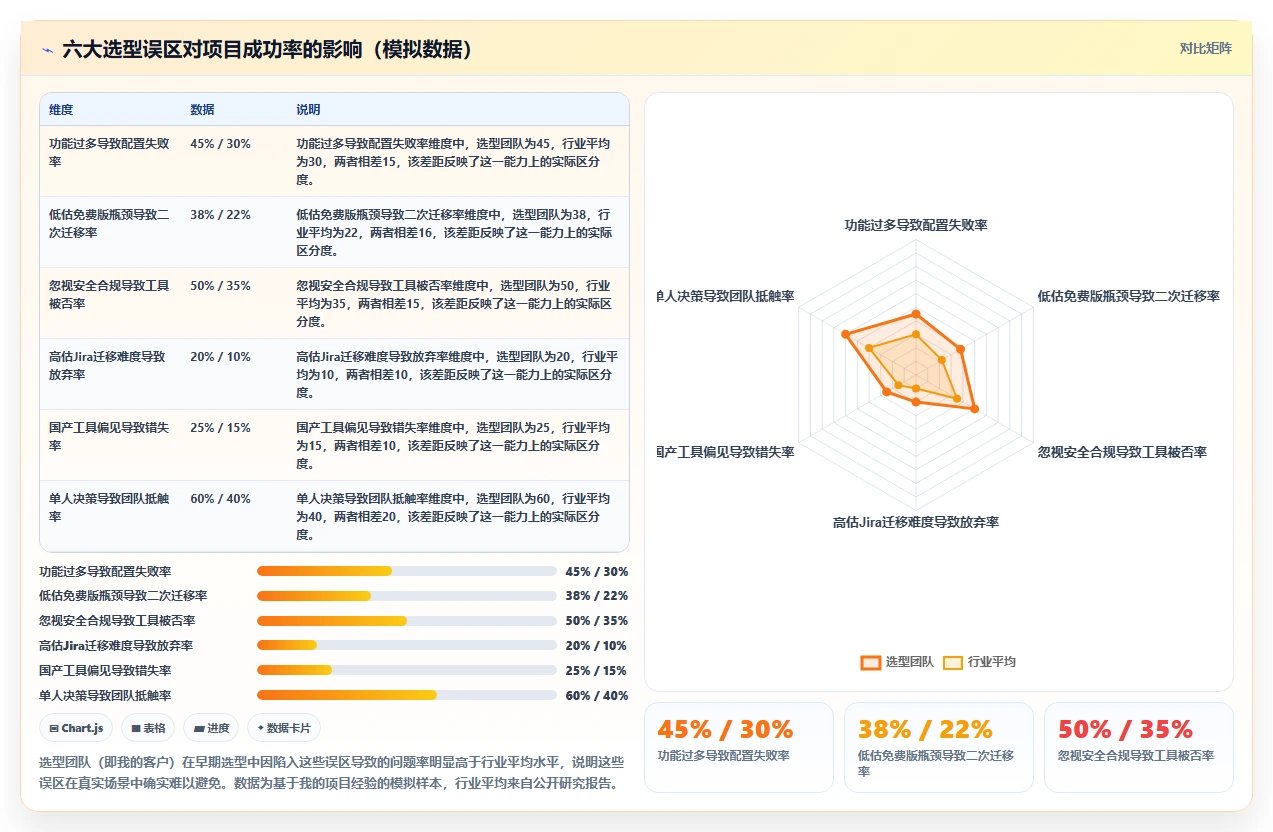Click the 说明 column header
The height and width of the screenshot is (832, 1273).
pyautogui.click(x=308, y=110)
